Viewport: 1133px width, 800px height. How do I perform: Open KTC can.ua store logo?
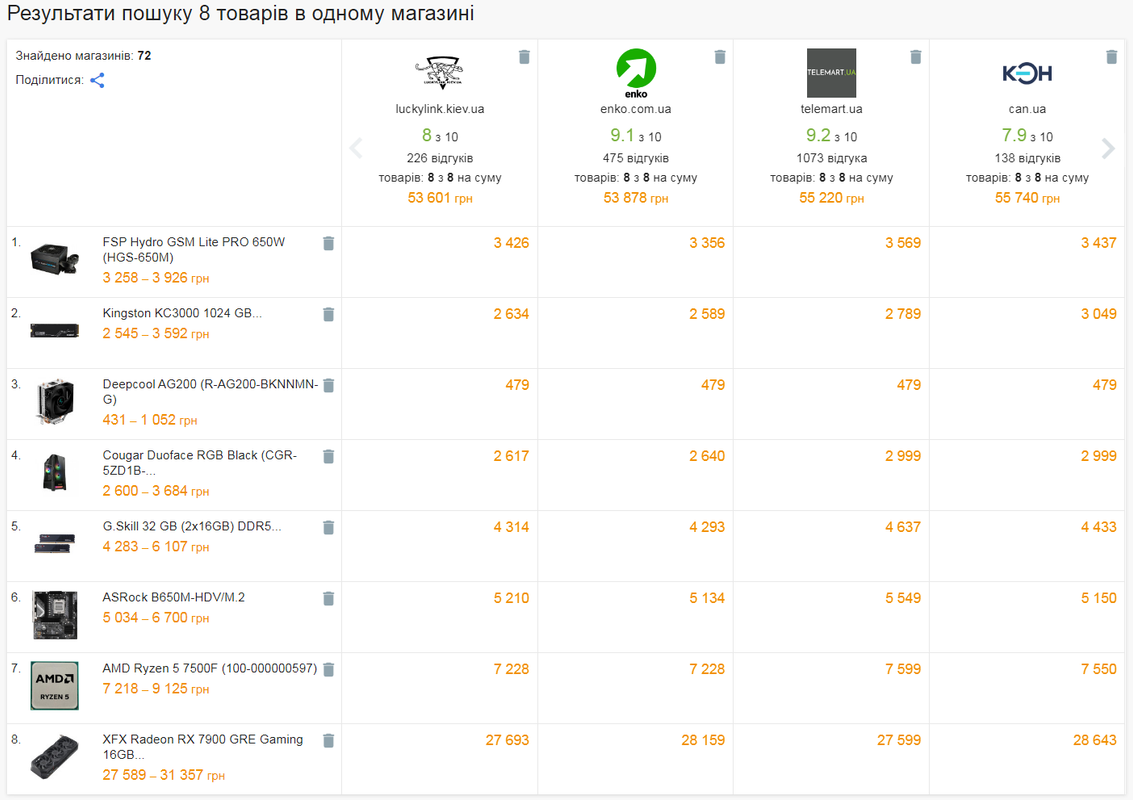(x=1027, y=73)
